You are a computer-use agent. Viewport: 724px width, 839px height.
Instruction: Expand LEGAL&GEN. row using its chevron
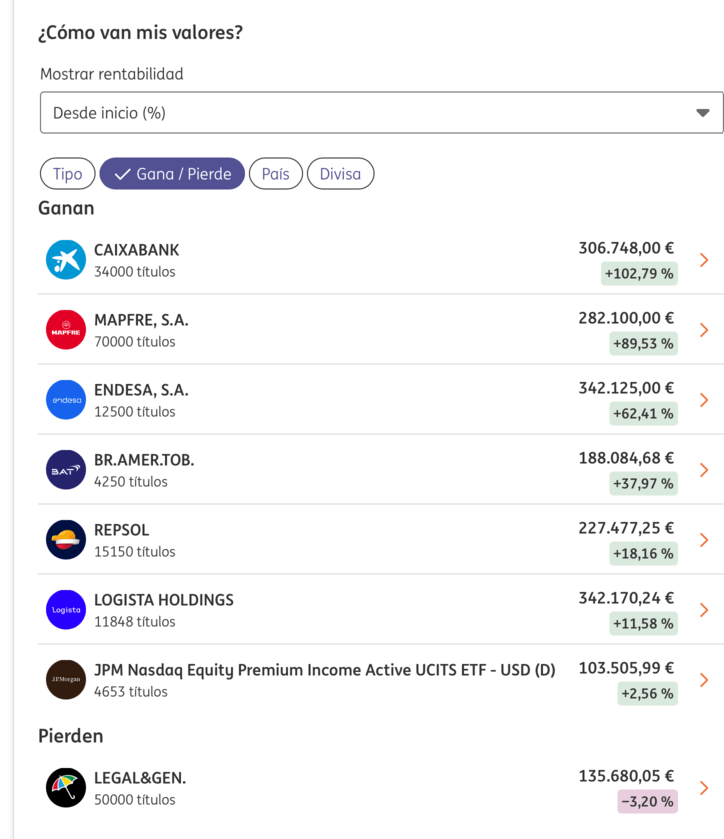704,788
